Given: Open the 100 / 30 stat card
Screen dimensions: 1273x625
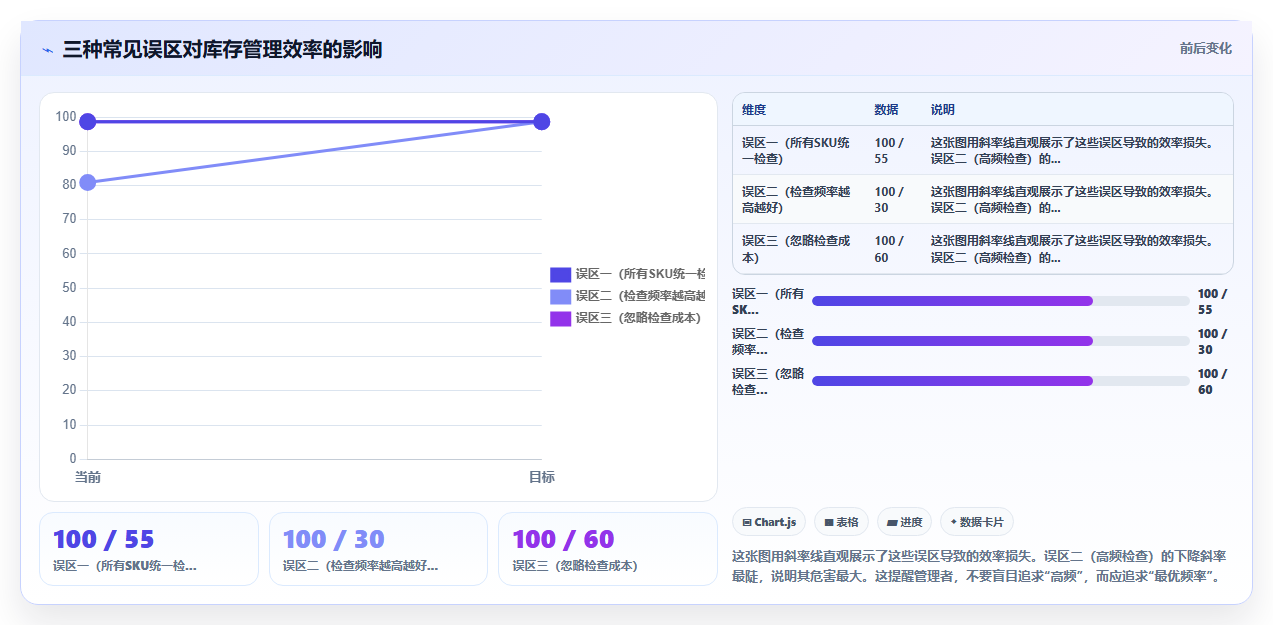Looking at the screenshot, I should point(378,549).
